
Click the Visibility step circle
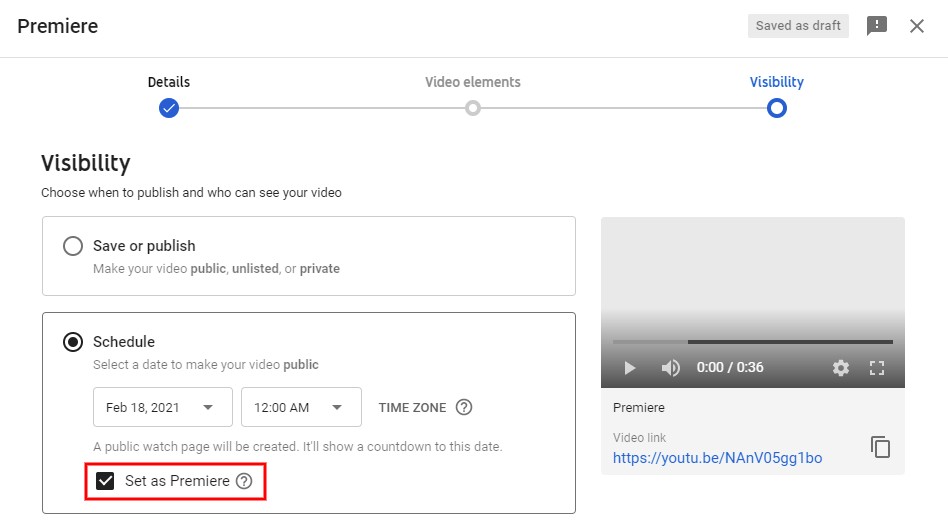click(x=777, y=109)
